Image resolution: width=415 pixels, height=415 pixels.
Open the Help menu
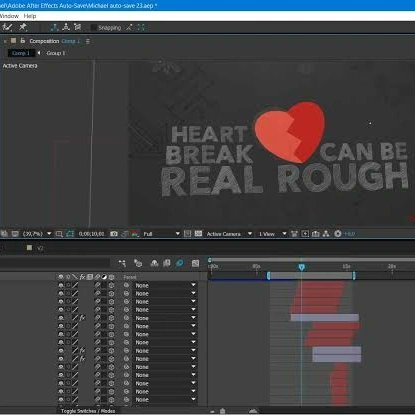click(30, 16)
